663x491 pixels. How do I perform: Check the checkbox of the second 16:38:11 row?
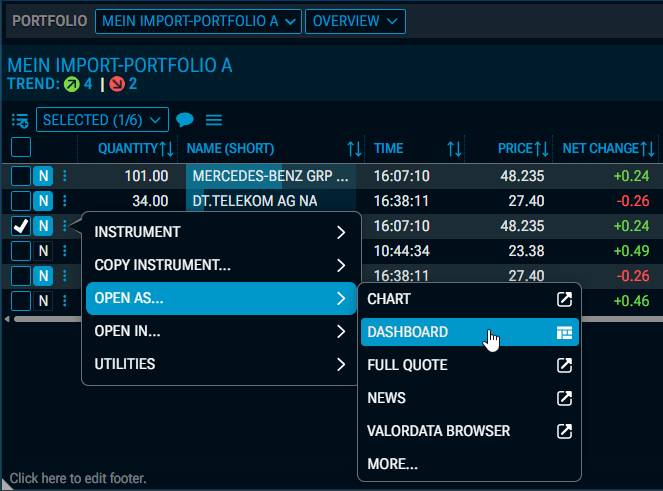[21, 276]
